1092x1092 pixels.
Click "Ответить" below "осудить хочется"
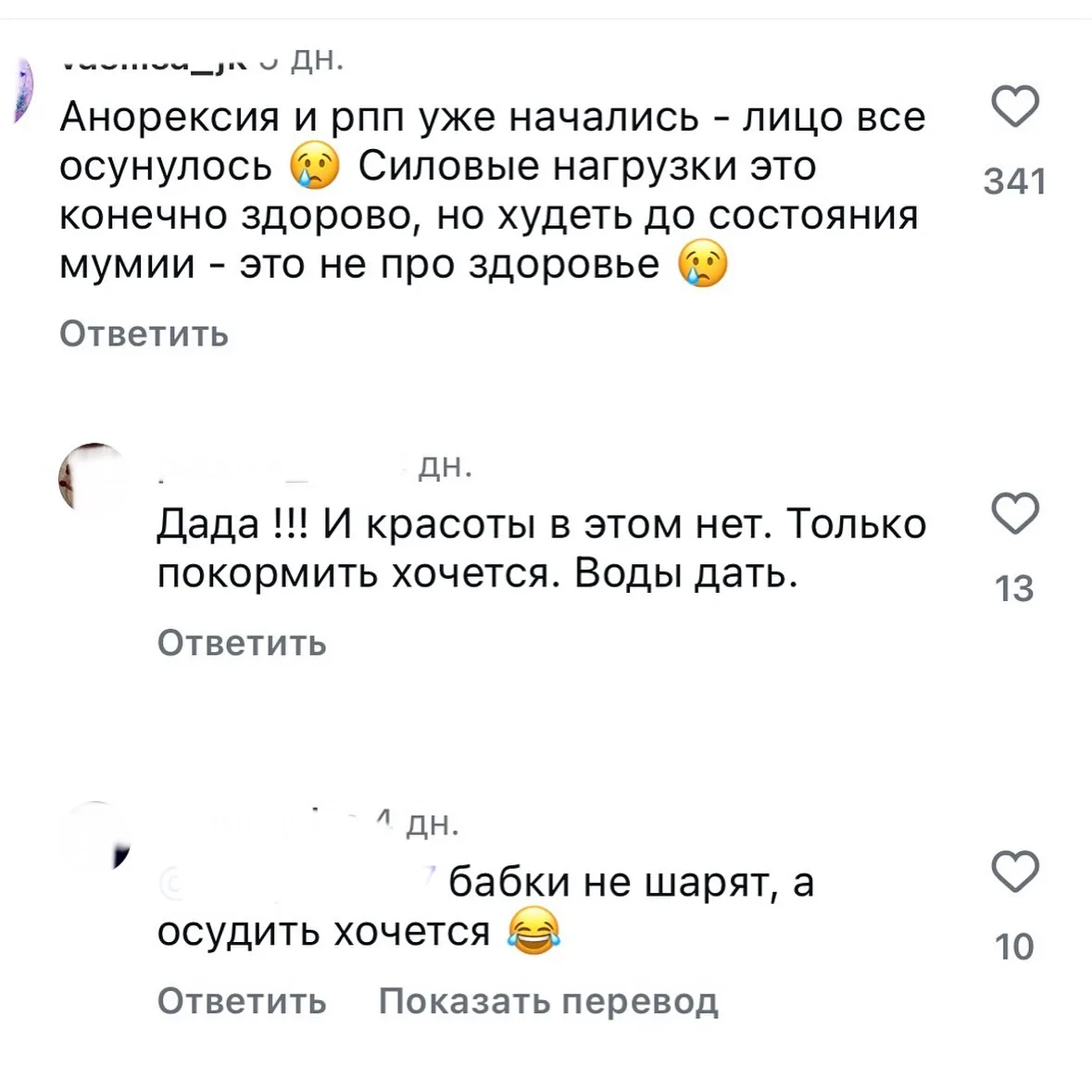coord(242,1001)
